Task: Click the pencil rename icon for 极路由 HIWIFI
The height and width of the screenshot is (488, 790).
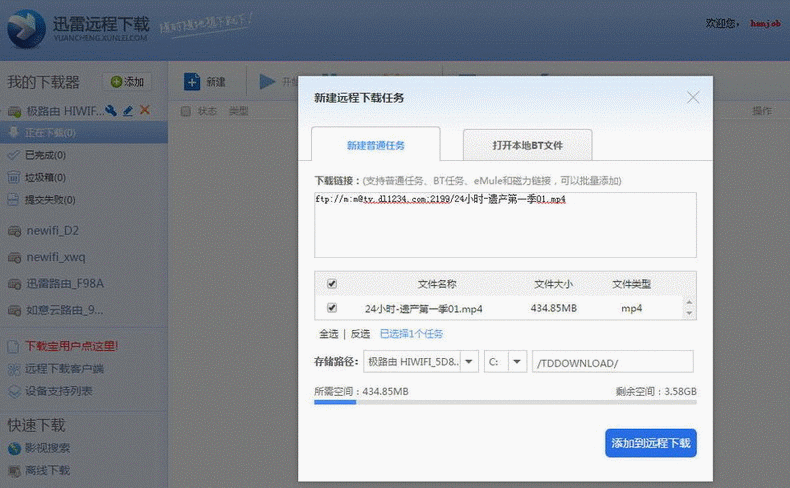Action: click(x=128, y=110)
